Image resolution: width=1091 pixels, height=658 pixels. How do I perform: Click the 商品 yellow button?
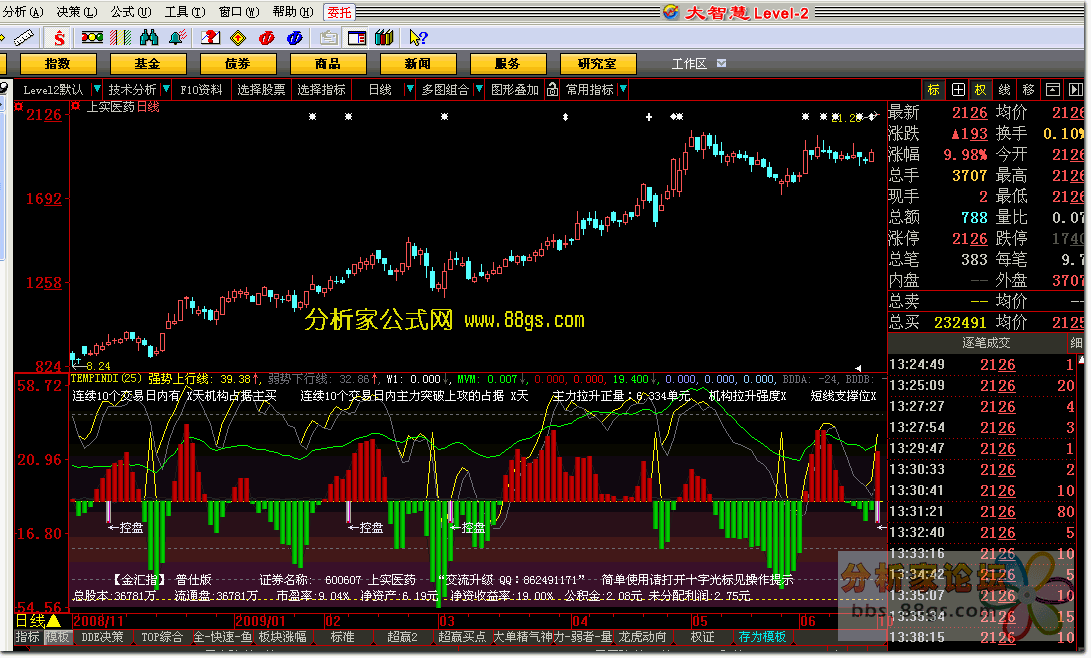point(328,63)
